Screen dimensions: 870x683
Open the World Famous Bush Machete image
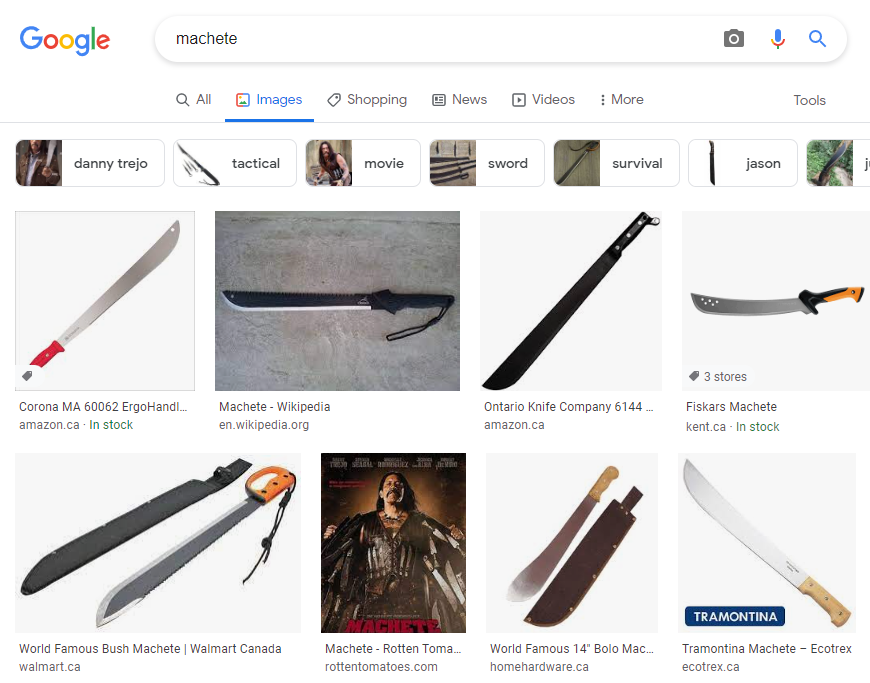point(158,543)
